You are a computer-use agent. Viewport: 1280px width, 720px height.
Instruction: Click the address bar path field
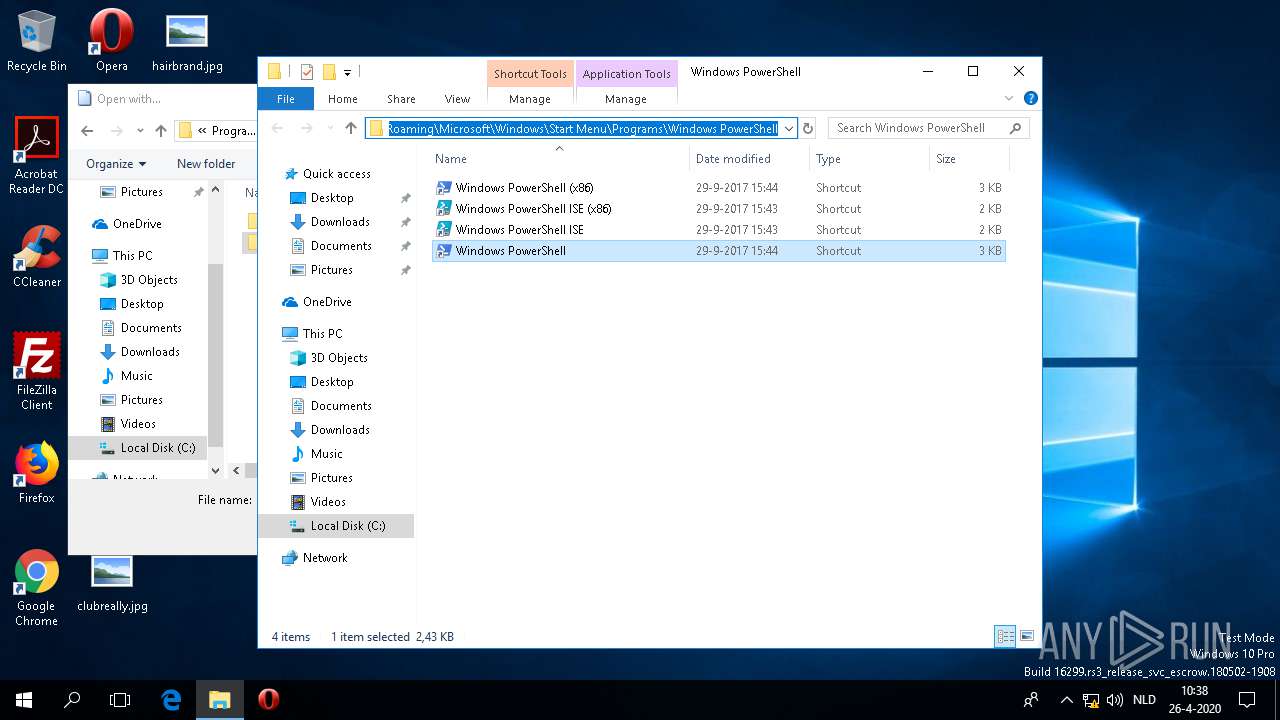point(582,128)
